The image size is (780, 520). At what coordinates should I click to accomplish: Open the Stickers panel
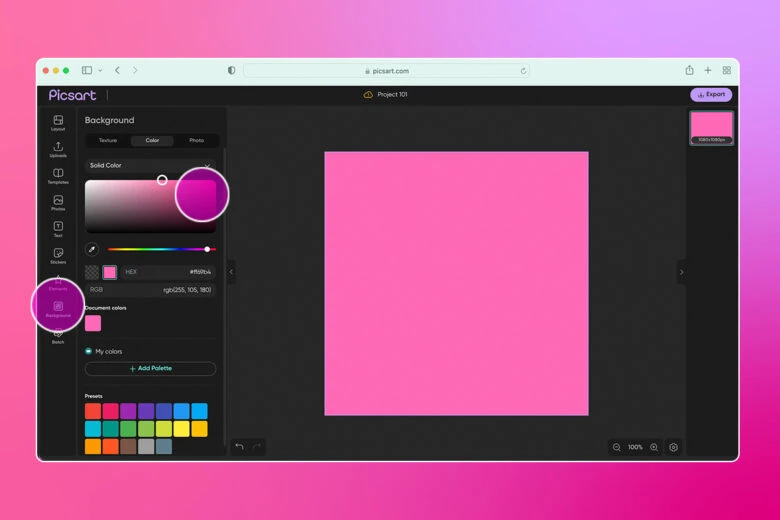pos(58,256)
